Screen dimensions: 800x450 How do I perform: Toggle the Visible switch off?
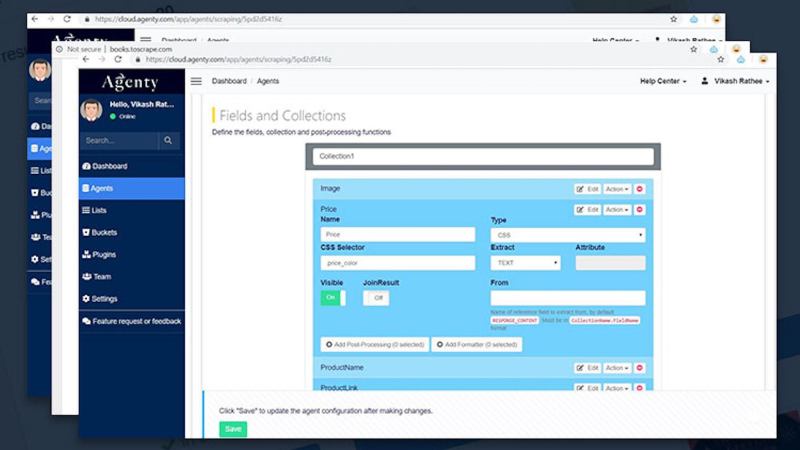[332, 298]
